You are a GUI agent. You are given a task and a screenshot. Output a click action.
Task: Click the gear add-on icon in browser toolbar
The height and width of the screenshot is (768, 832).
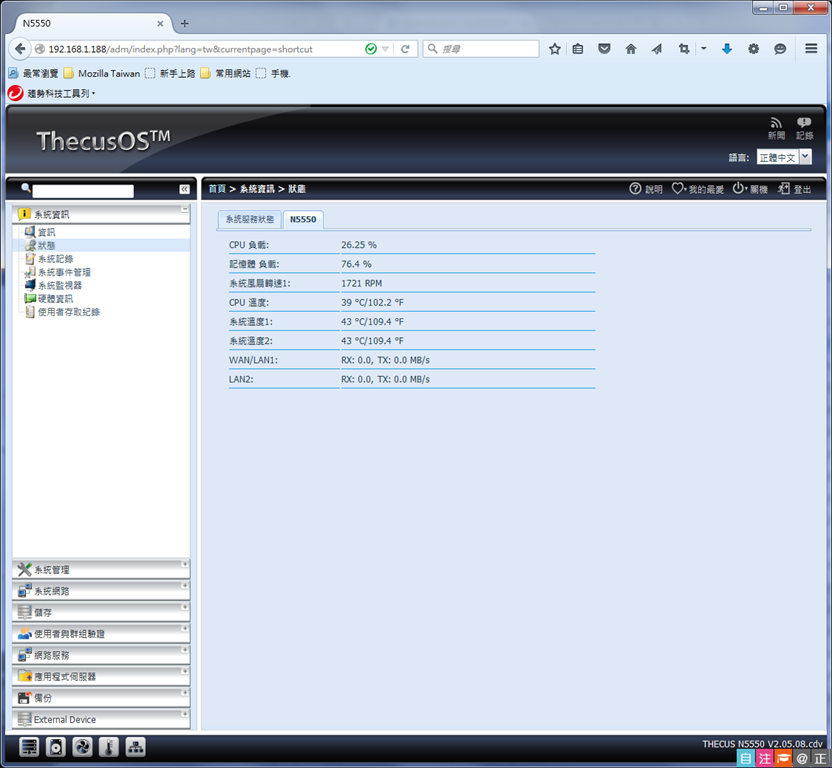pyautogui.click(x=753, y=49)
